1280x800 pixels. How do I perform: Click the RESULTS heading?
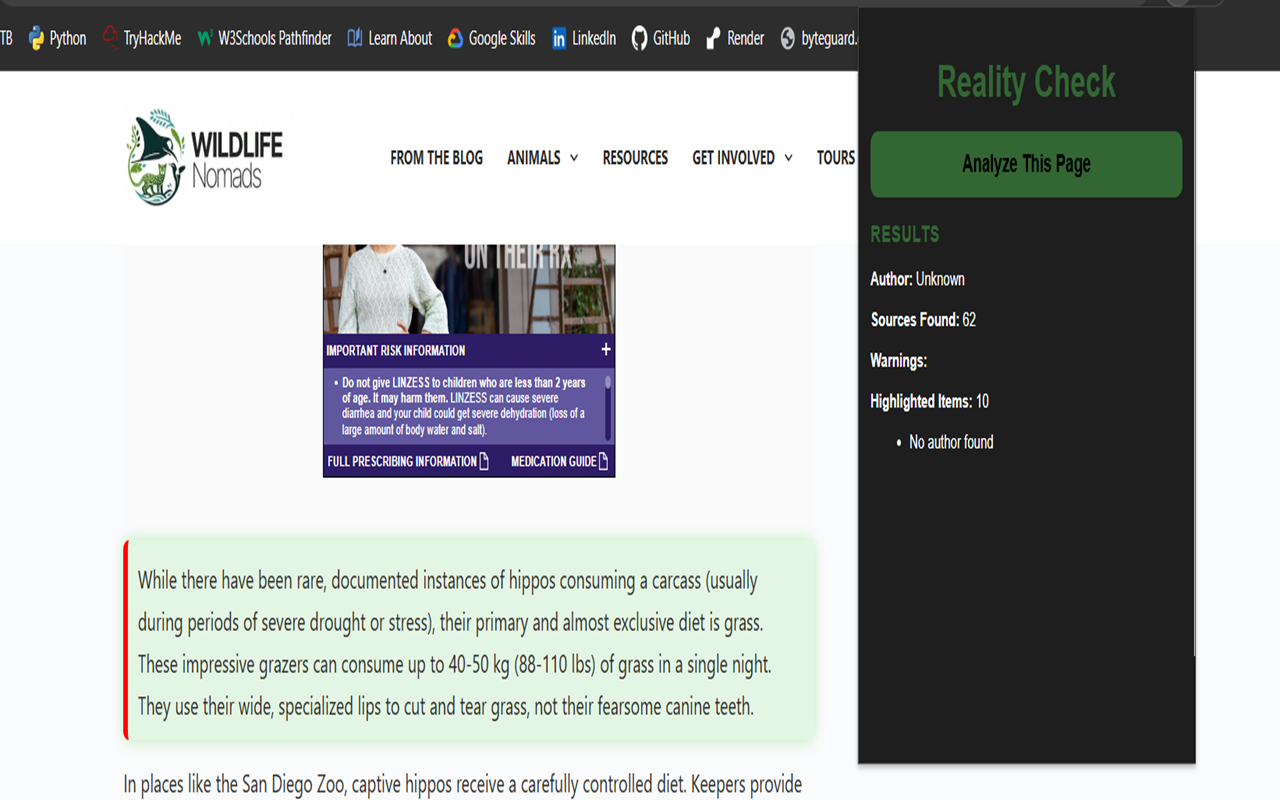(905, 234)
